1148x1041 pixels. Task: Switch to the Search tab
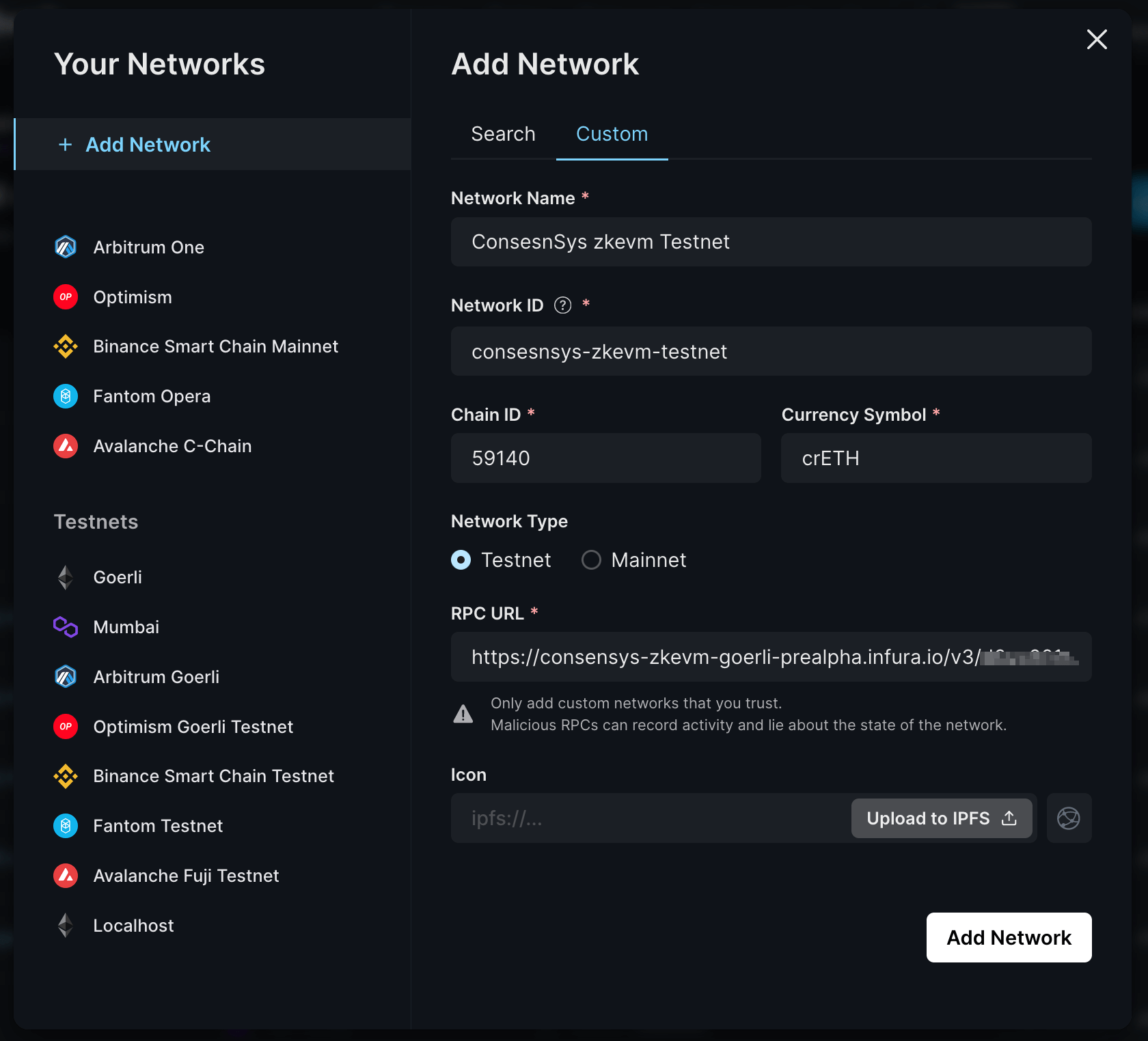tap(503, 134)
